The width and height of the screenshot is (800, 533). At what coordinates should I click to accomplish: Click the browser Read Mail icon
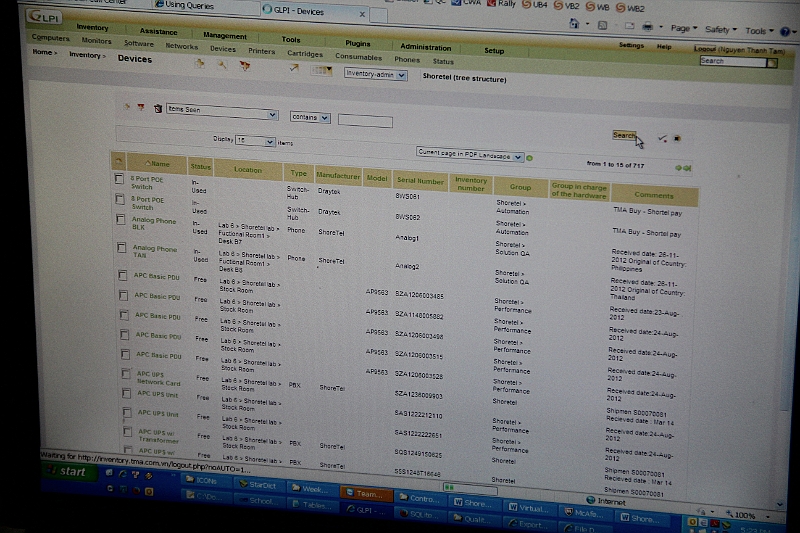click(x=630, y=26)
